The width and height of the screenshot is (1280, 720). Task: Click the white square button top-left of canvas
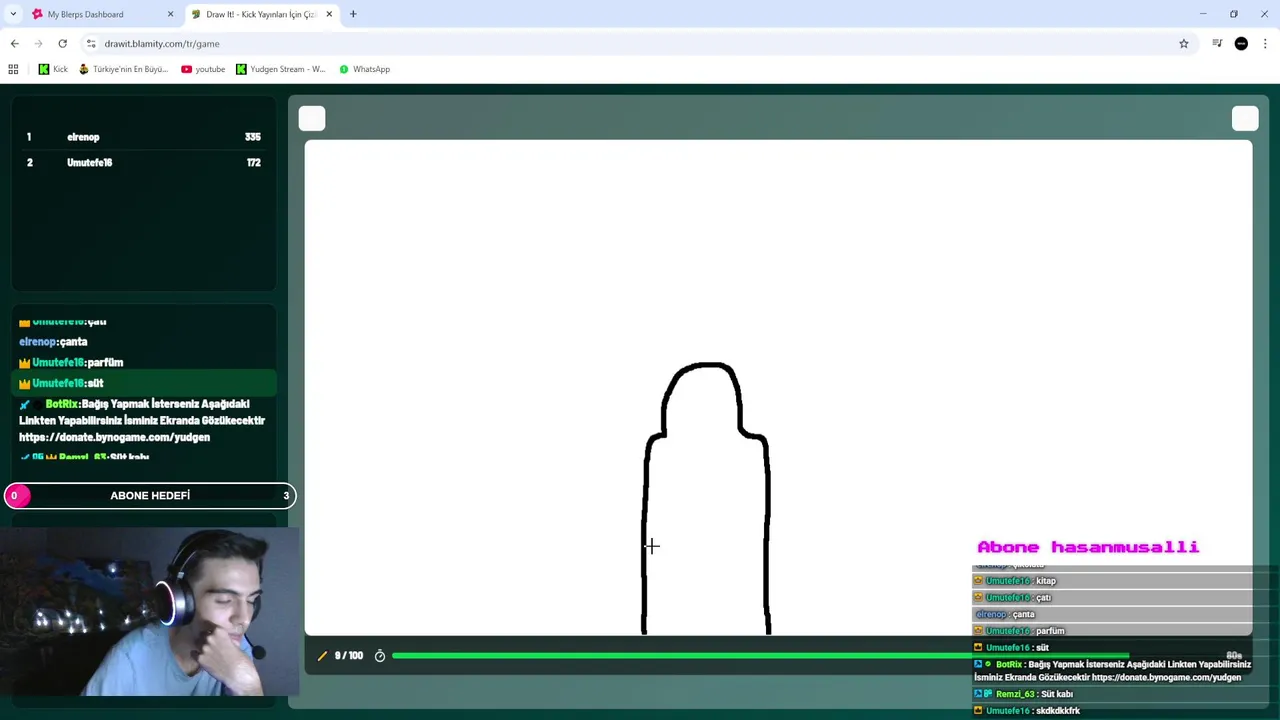tap(312, 119)
